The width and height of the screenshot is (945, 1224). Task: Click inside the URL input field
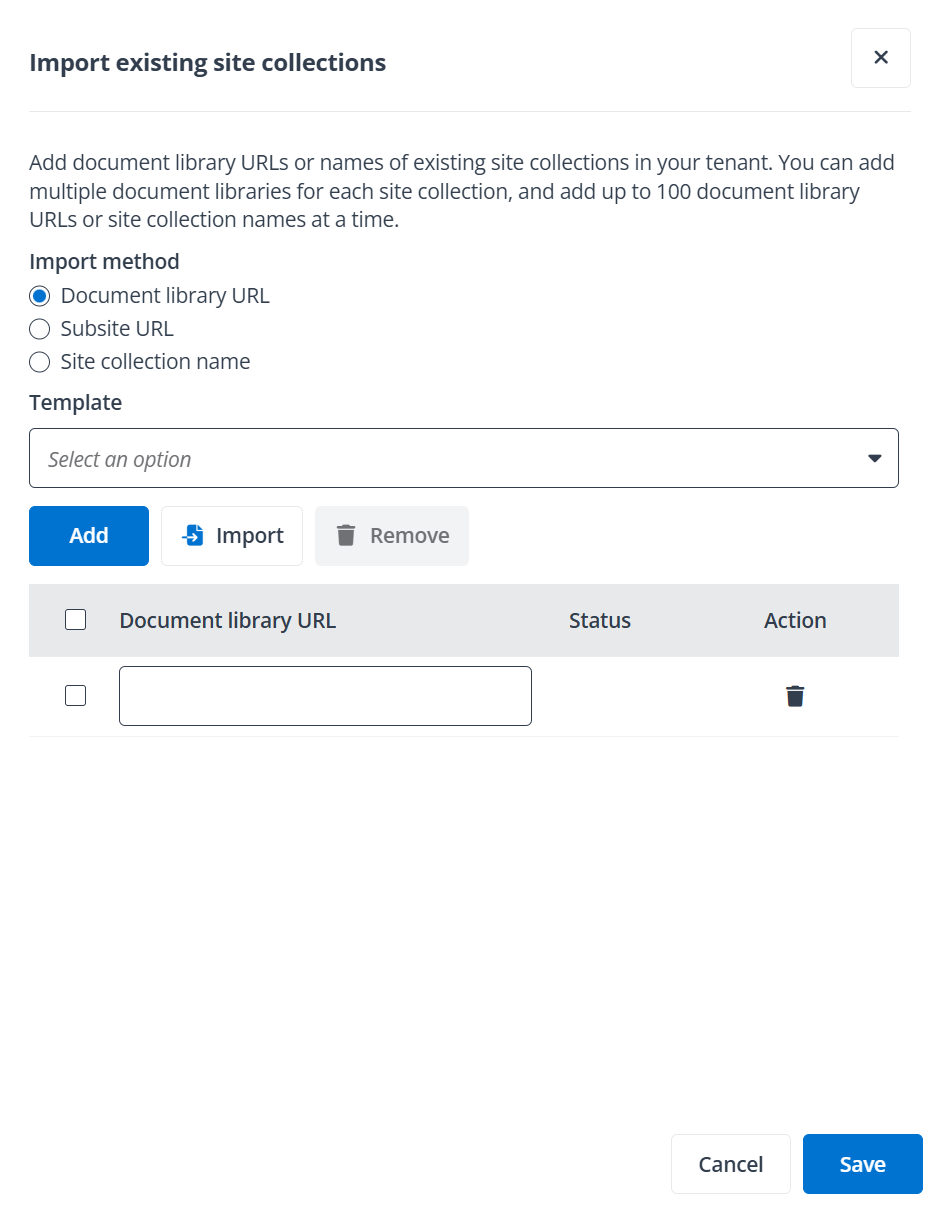click(325, 695)
